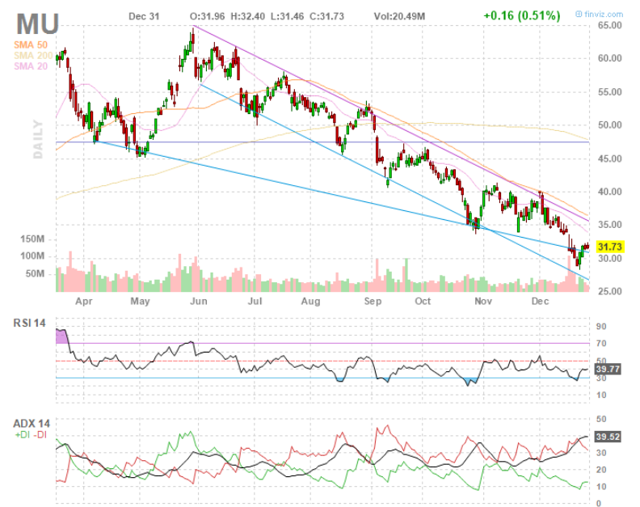Click the Oct month label
This screenshot has height=507, width=640.
[x=422, y=302]
